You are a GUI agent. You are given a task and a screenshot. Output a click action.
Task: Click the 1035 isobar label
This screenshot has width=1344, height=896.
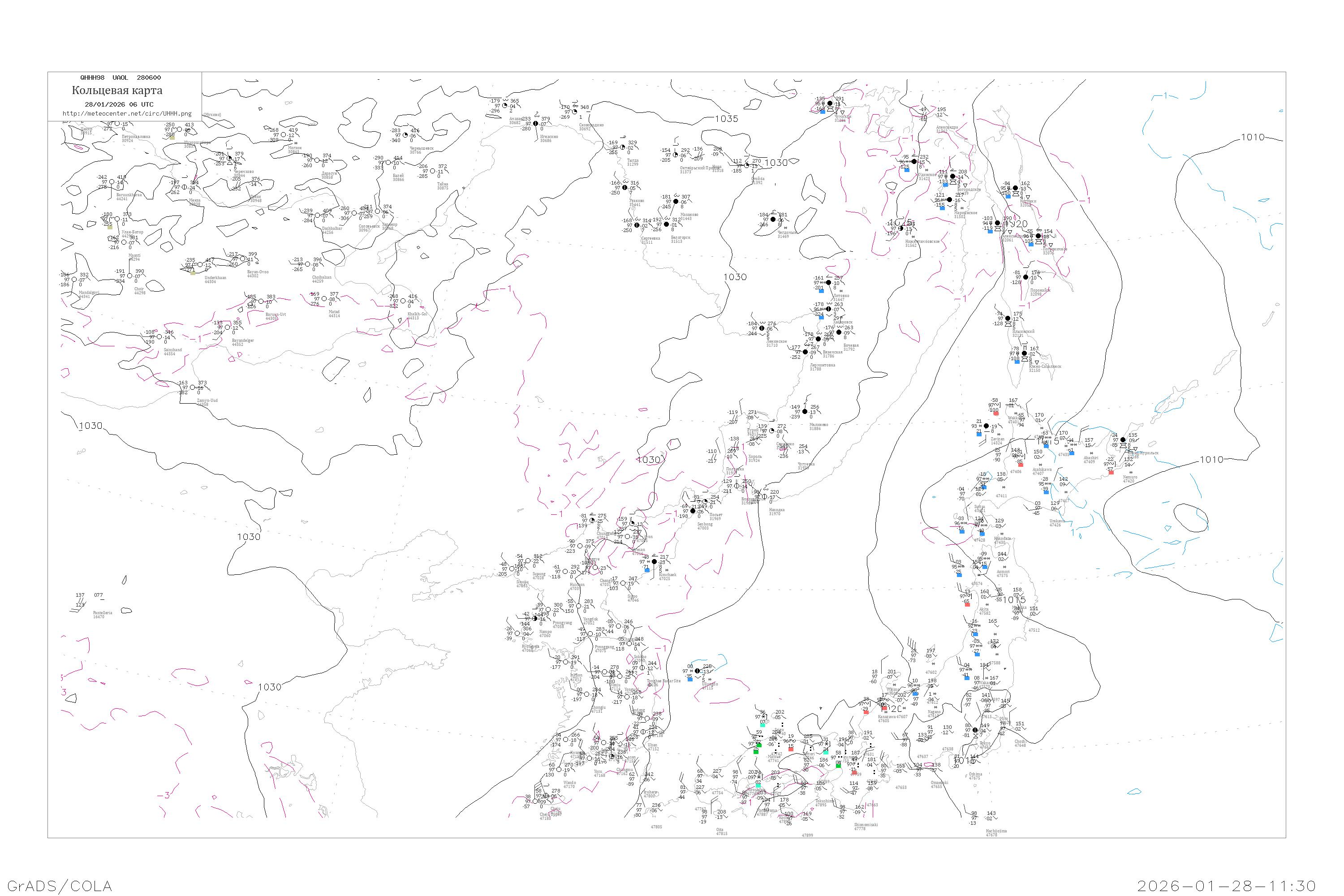(726, 119)
